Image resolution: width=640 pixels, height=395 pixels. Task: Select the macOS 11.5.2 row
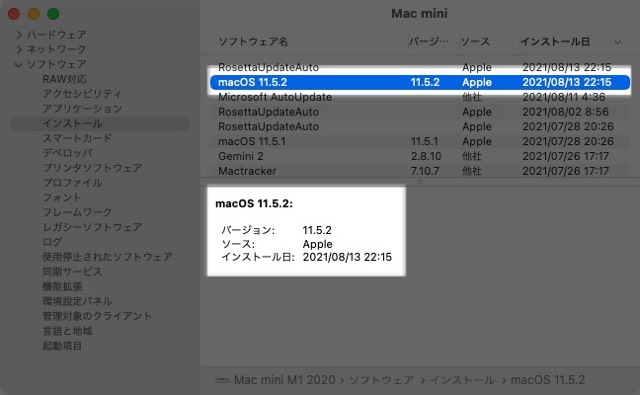point(420,82)
